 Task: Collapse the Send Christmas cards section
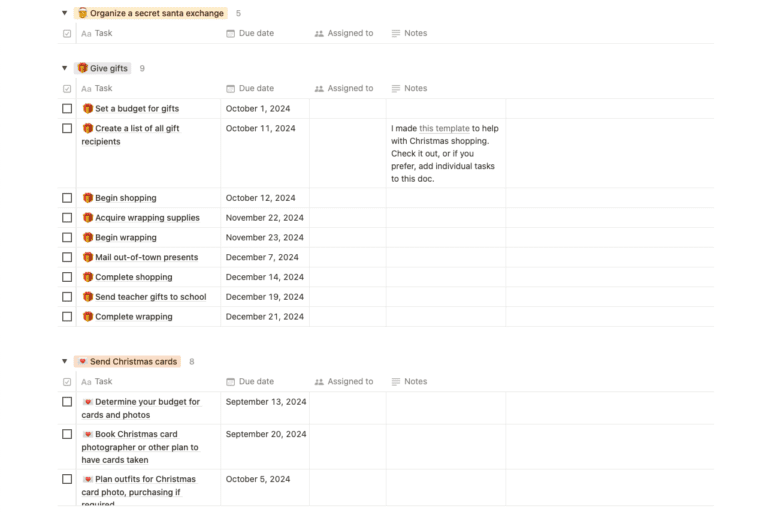[65, 361]
